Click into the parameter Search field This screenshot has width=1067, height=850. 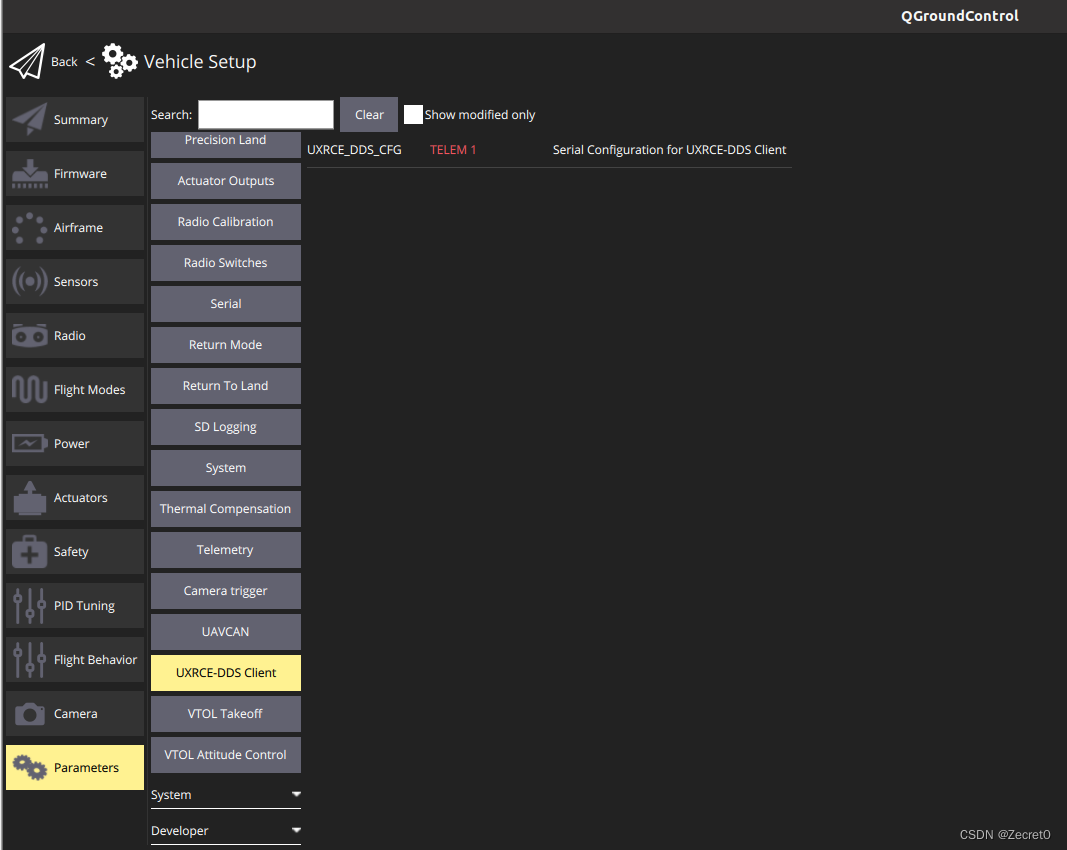coord(266,115)
